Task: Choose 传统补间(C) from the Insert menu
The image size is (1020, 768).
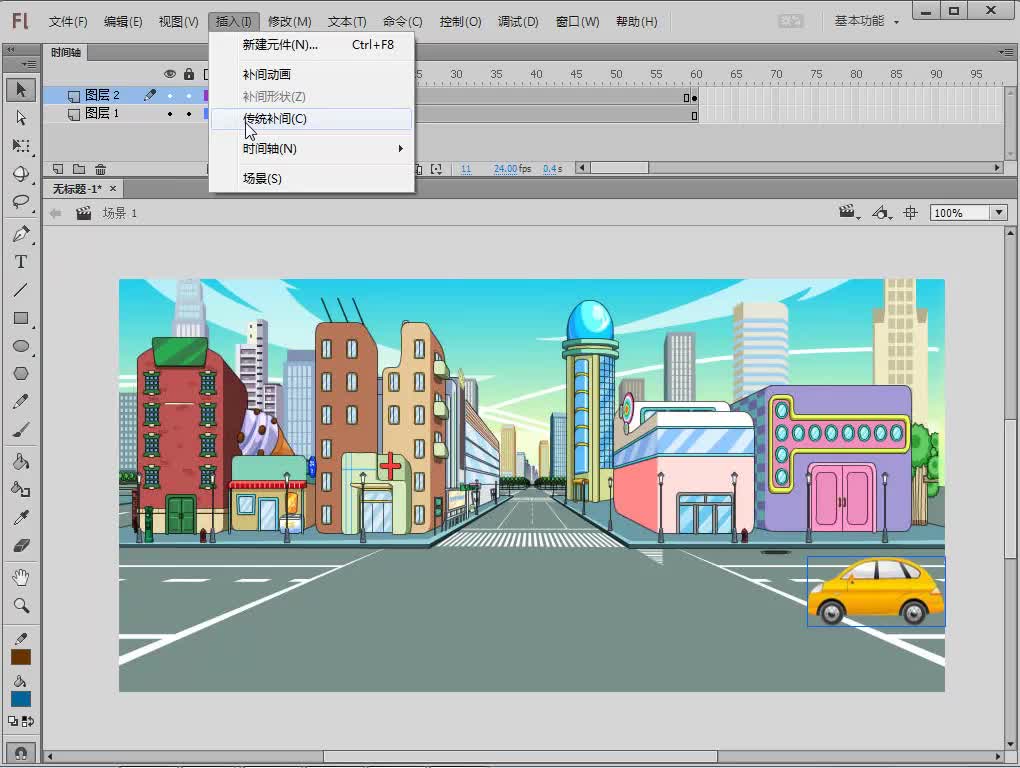Action: 275,119
